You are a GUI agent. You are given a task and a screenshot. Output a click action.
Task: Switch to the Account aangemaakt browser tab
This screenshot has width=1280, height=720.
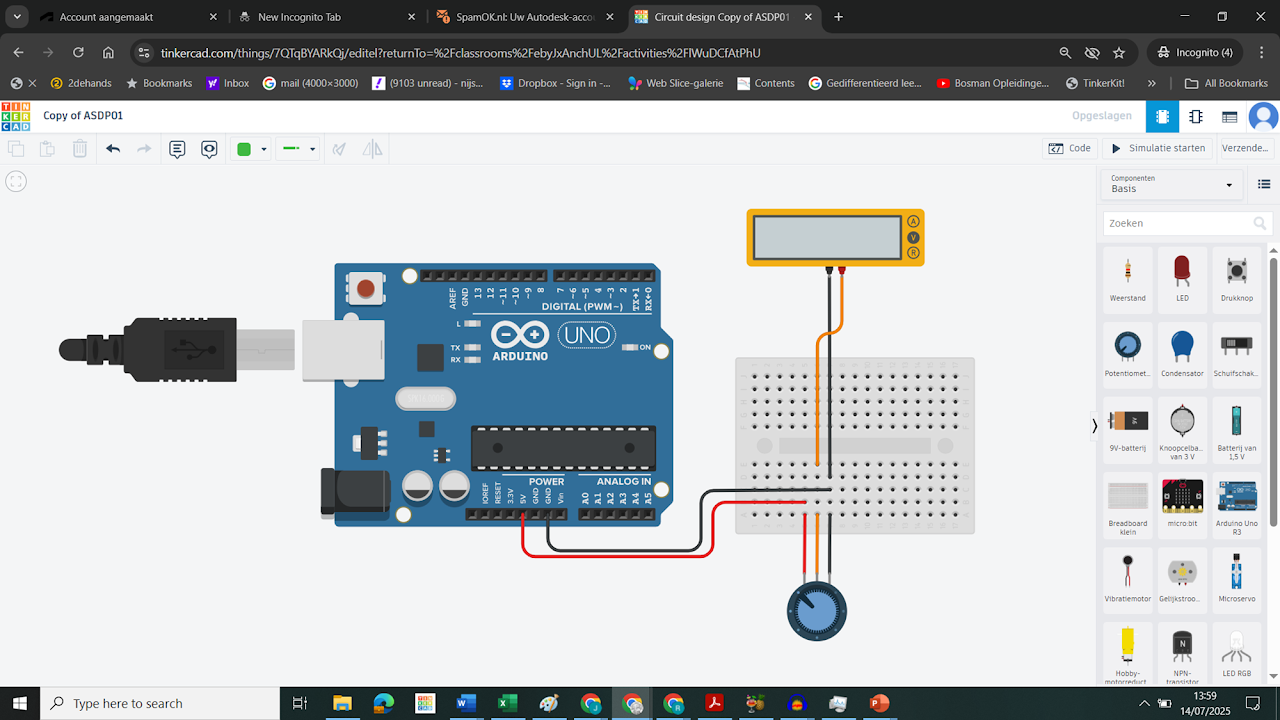click(x=127, y=17)
